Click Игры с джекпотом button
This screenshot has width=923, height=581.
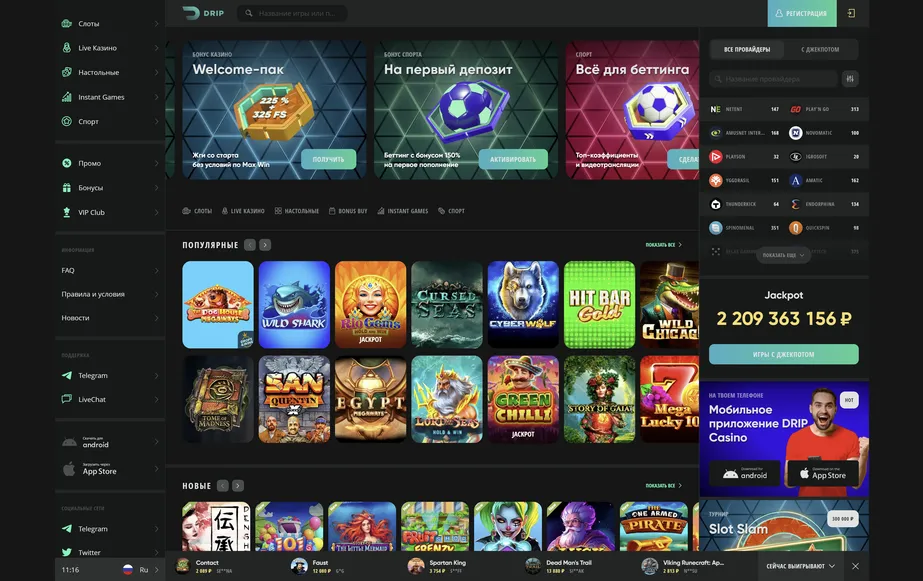[783, 354]
